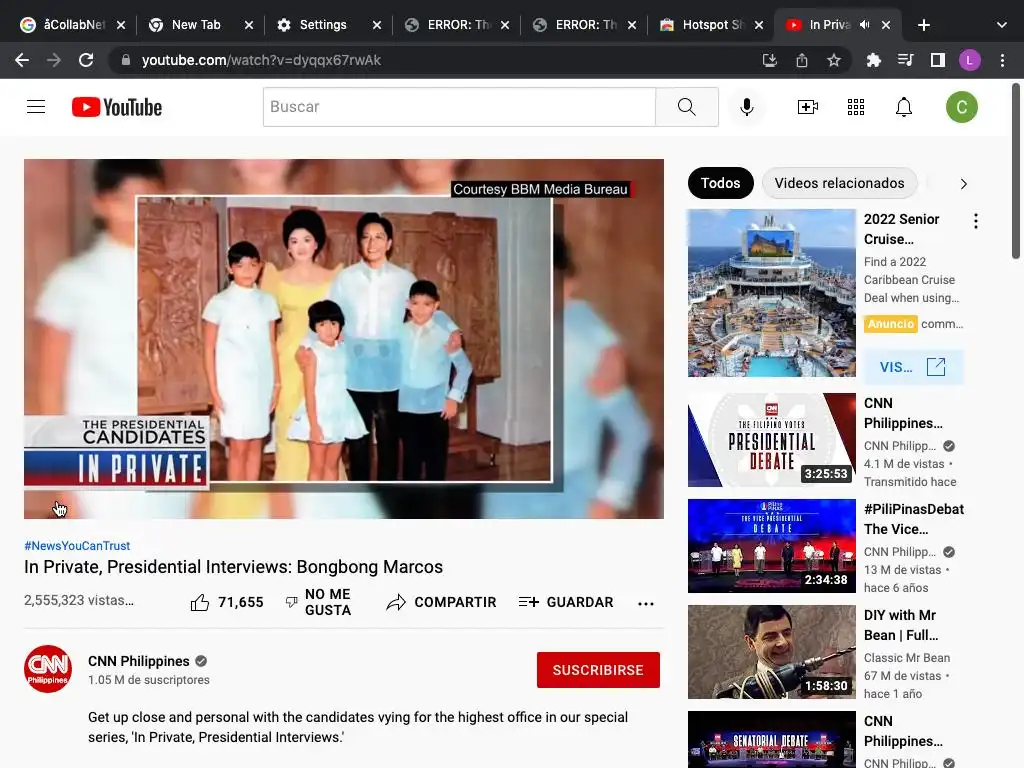Click the speaker icon on the YouTube tab

[865, 25]
